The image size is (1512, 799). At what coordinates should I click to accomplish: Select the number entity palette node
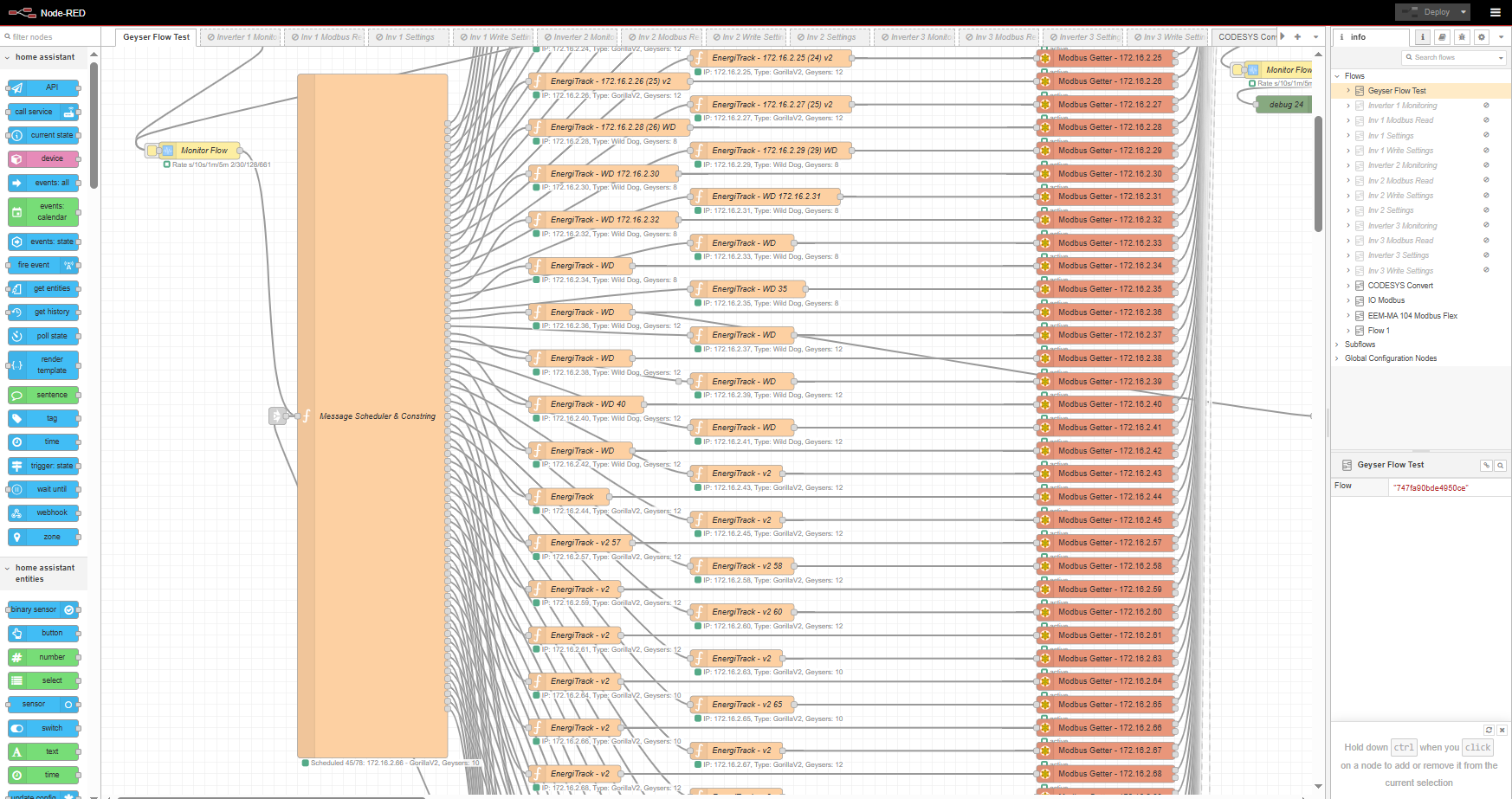(43, 657)
